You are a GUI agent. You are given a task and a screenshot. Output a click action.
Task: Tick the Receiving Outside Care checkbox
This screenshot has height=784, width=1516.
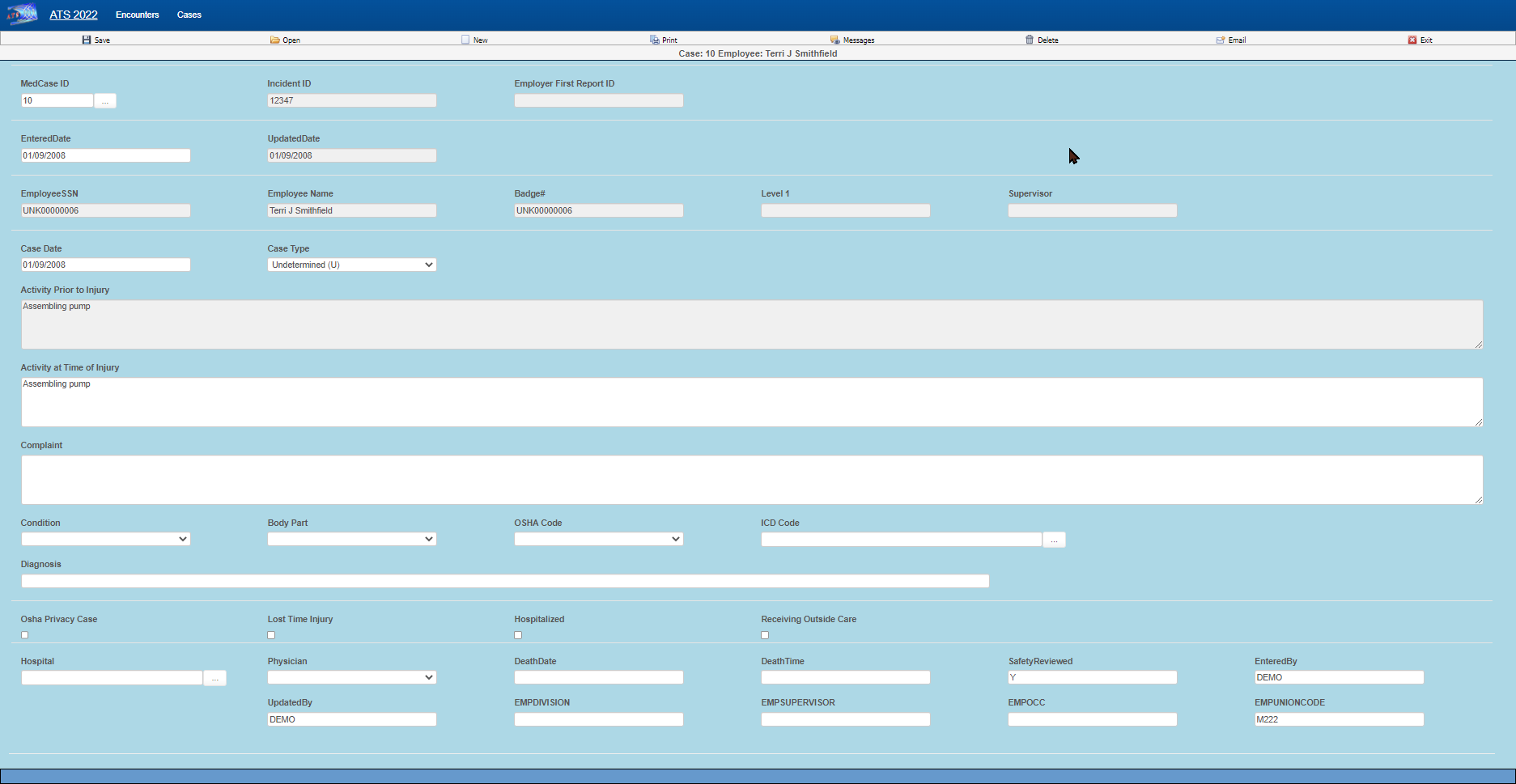tap(765, 635)
